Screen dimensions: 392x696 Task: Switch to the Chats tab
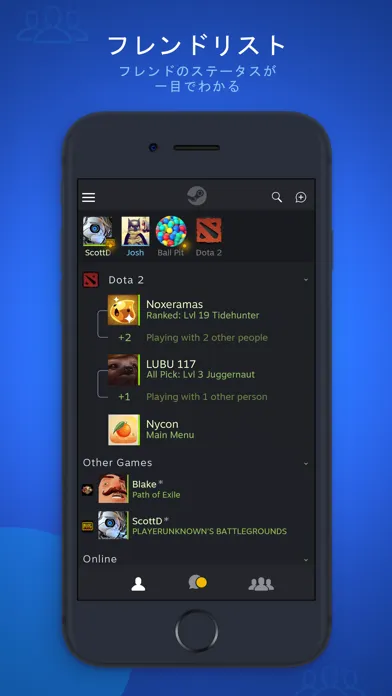[197, 582]
